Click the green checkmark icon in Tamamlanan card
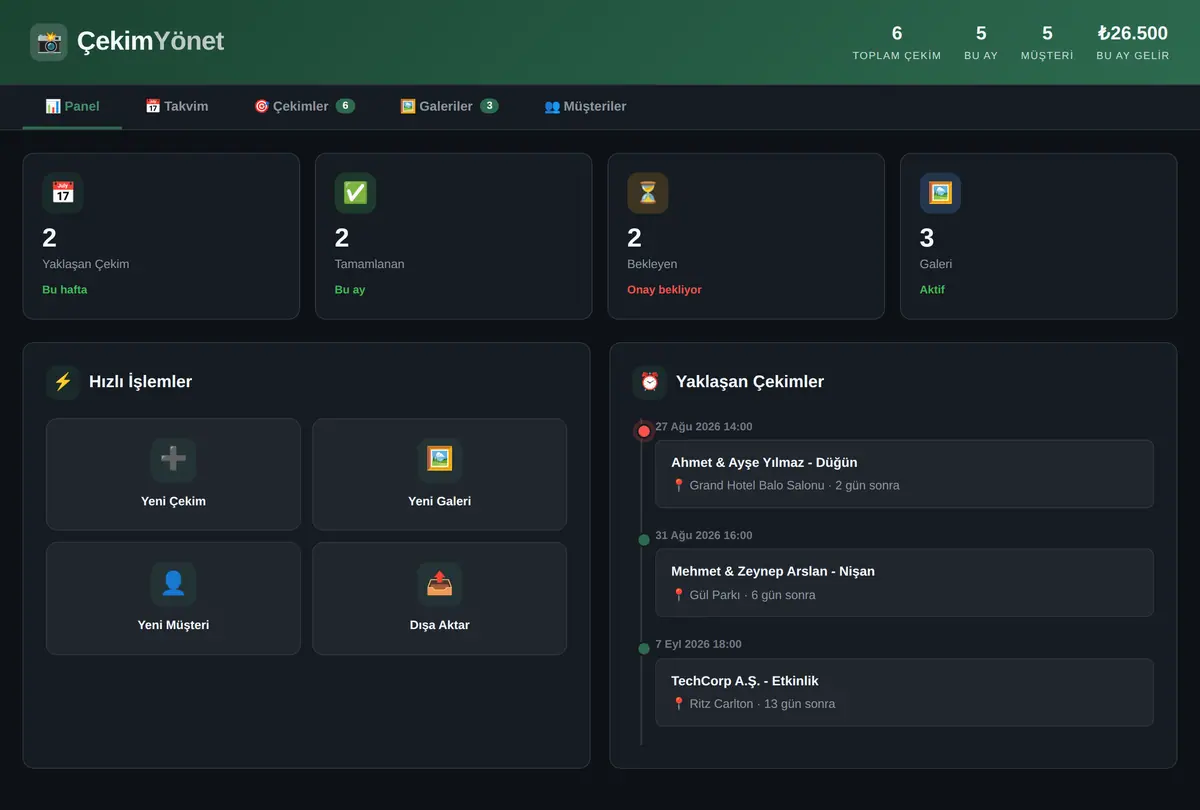Viewport: 1200px width, 810px height. click(x=355, y=193)
